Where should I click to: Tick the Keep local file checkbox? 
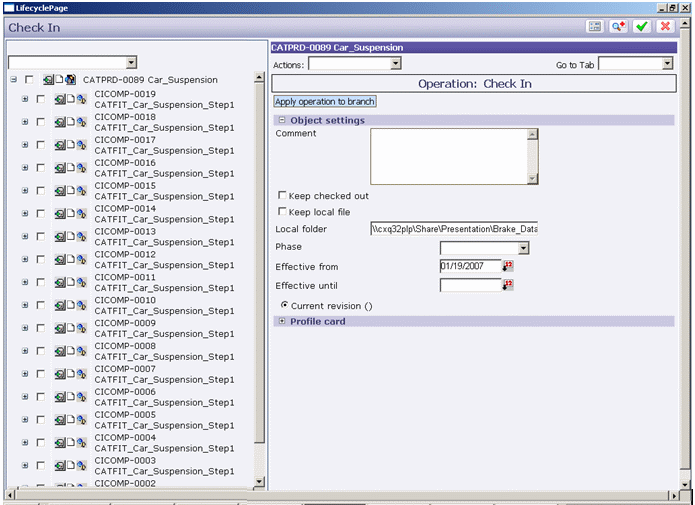click(x=283, y=212)
